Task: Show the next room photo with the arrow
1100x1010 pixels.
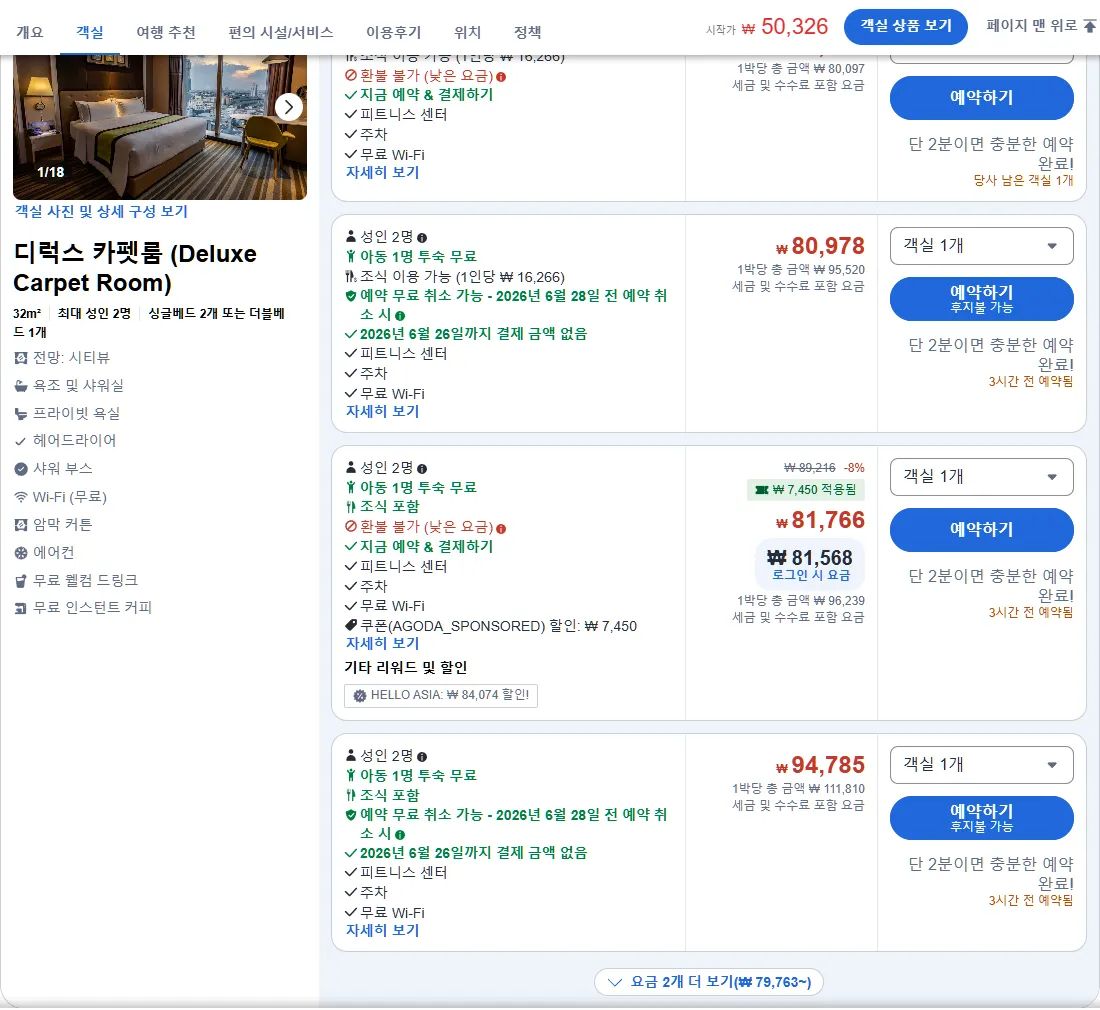Action: [288, 107]
